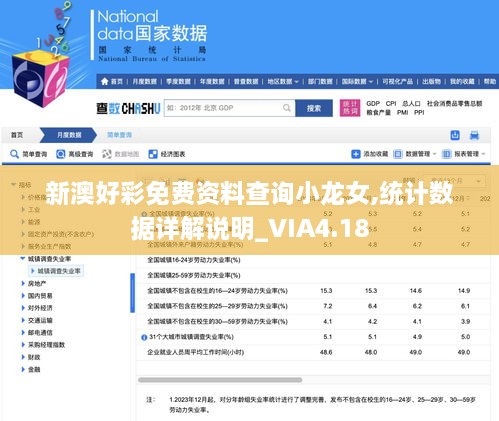Open 高级查询 advanced query tool
Screen dimensions: 499x421
(x=75, y=154)
